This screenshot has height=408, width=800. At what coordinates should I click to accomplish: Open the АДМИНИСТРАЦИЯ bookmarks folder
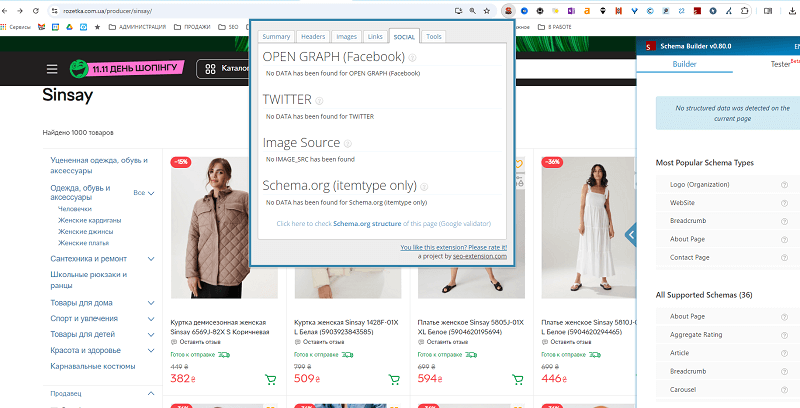pos(137,27)
